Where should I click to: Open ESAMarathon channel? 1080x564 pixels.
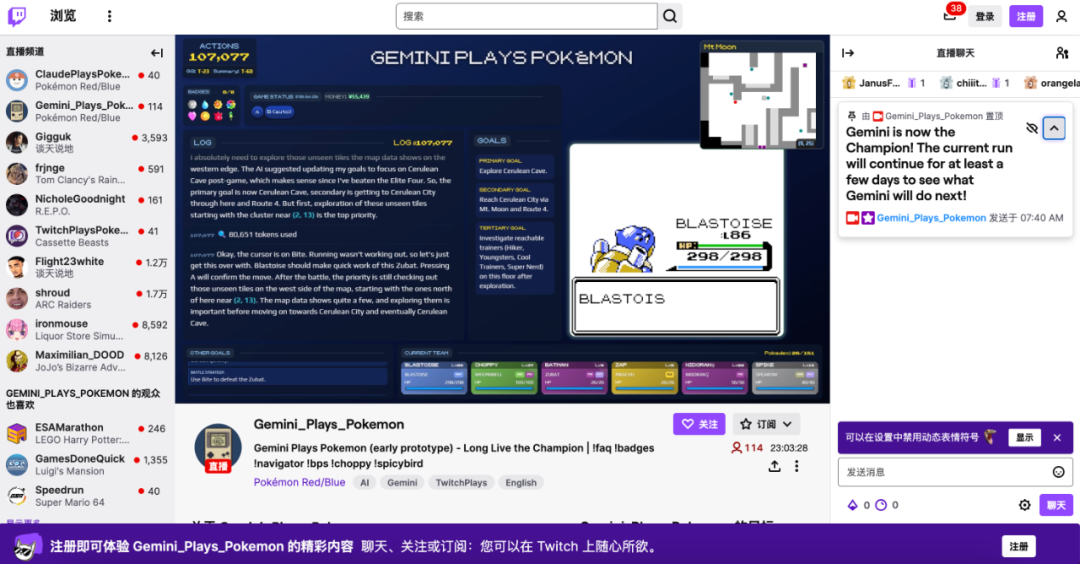(x=86, y=433)
